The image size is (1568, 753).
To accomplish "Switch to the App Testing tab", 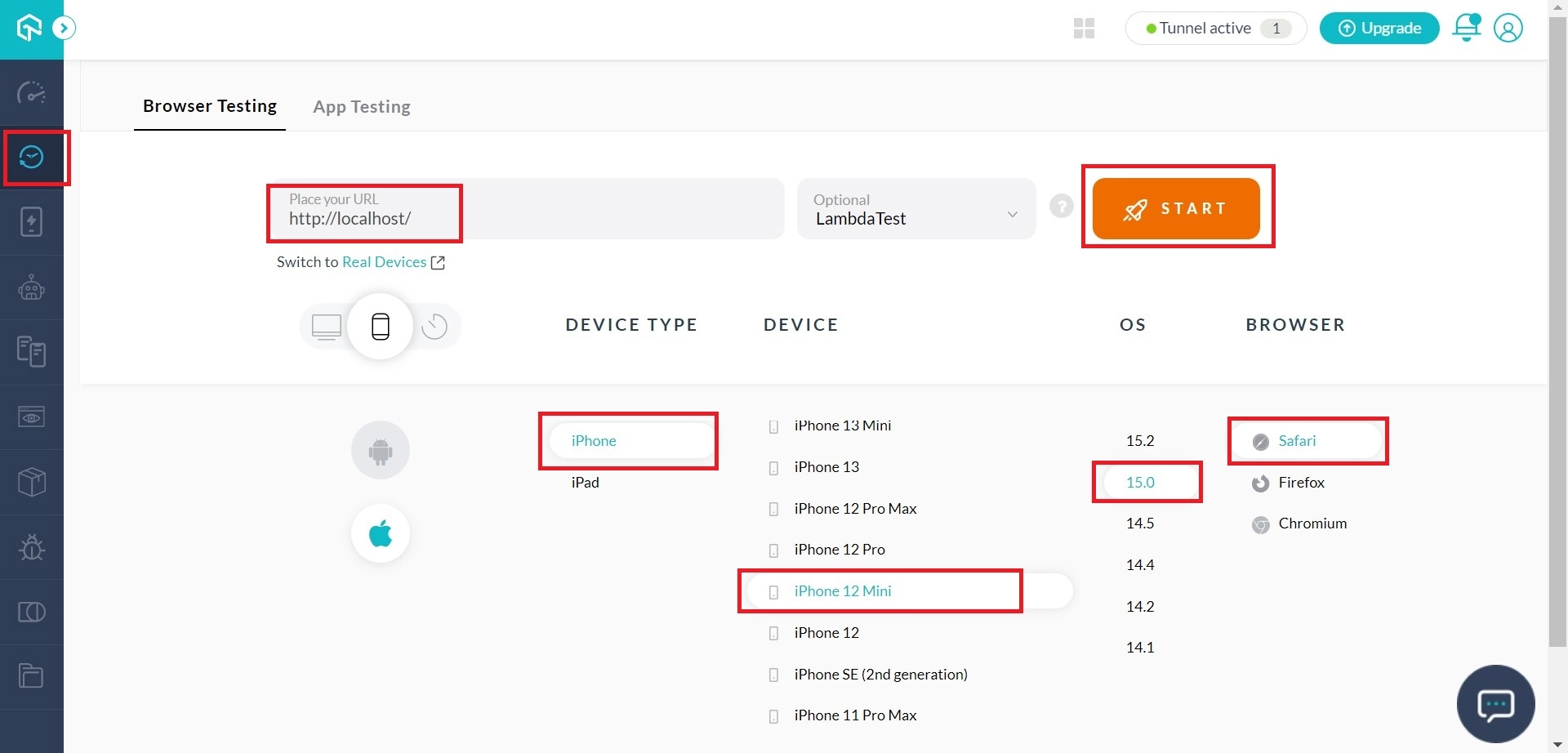I will click(x=362, y=107).
